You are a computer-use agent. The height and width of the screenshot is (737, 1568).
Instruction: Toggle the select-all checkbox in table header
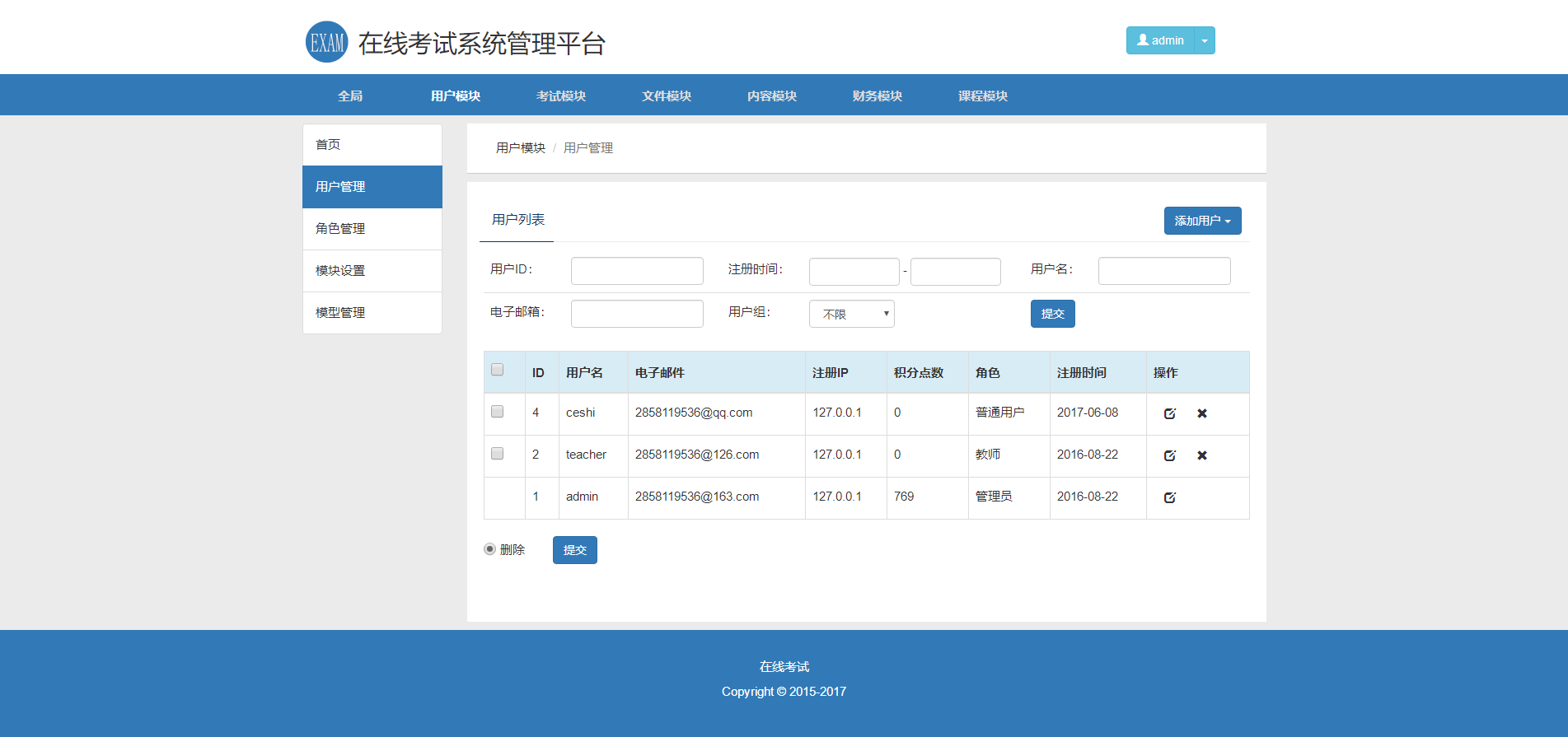[498, 370]
